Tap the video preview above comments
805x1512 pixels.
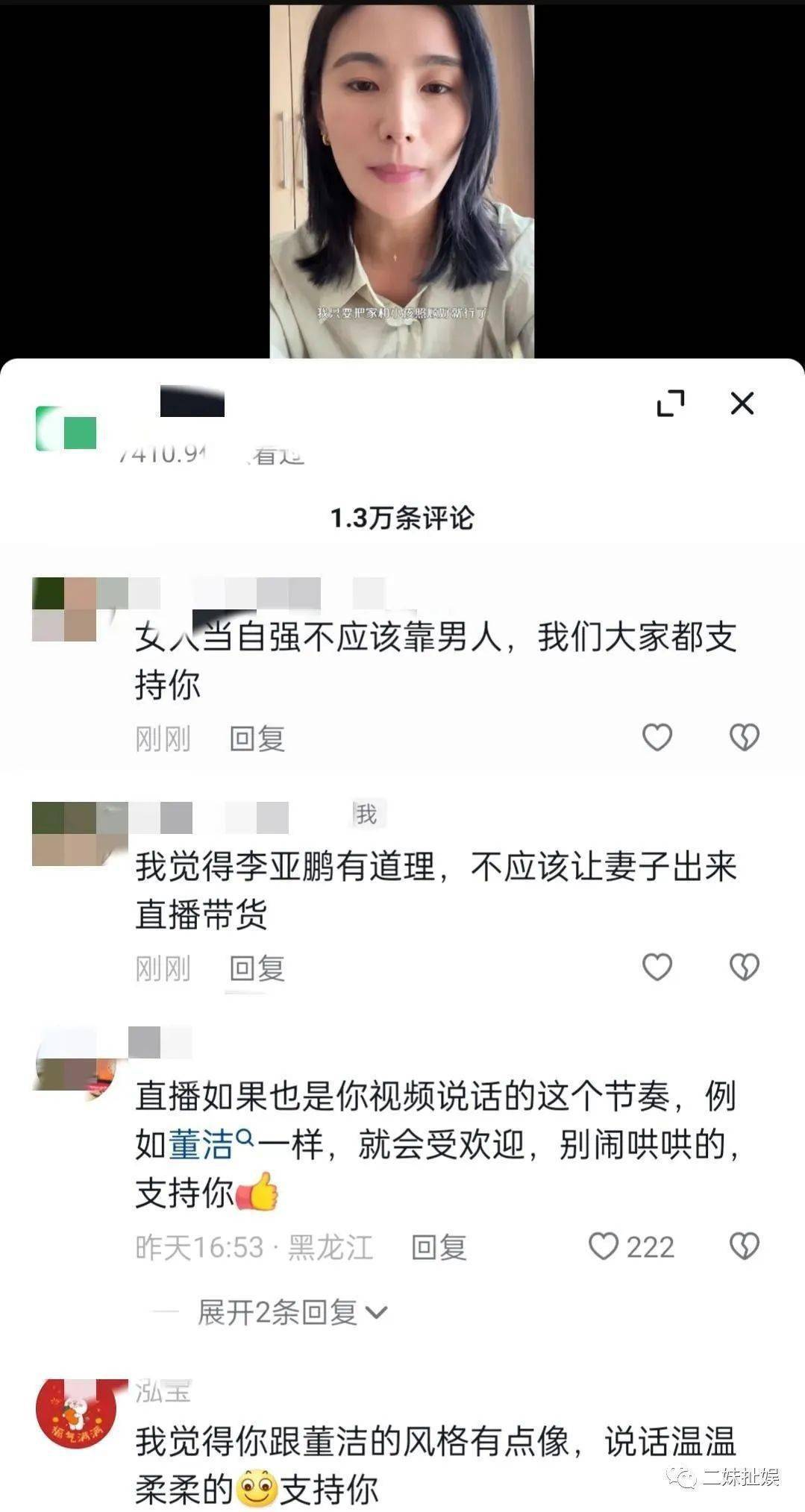(402, 181)
